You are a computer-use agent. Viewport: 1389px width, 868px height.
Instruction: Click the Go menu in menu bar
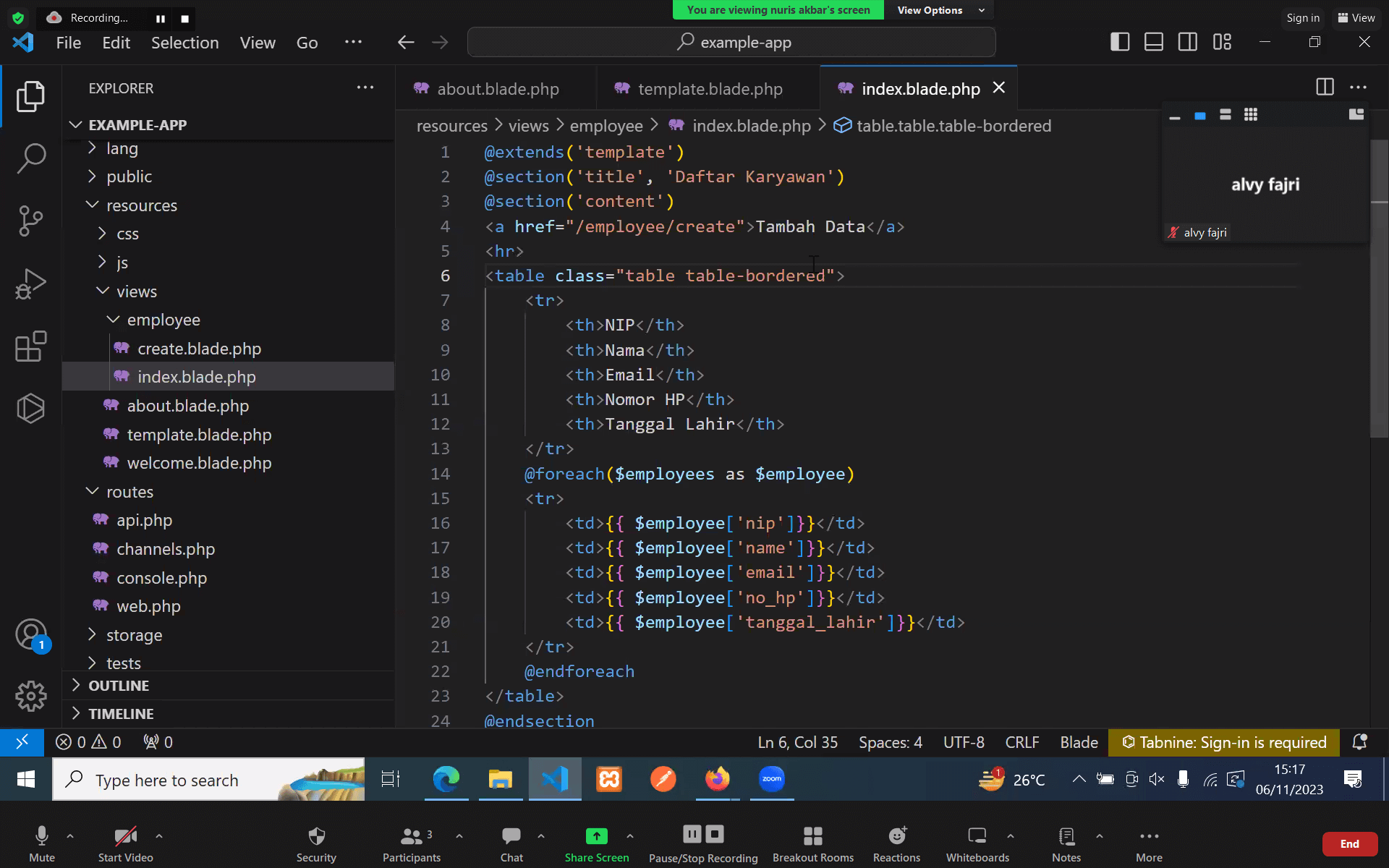pyautogui.click(x=306, y=42)
